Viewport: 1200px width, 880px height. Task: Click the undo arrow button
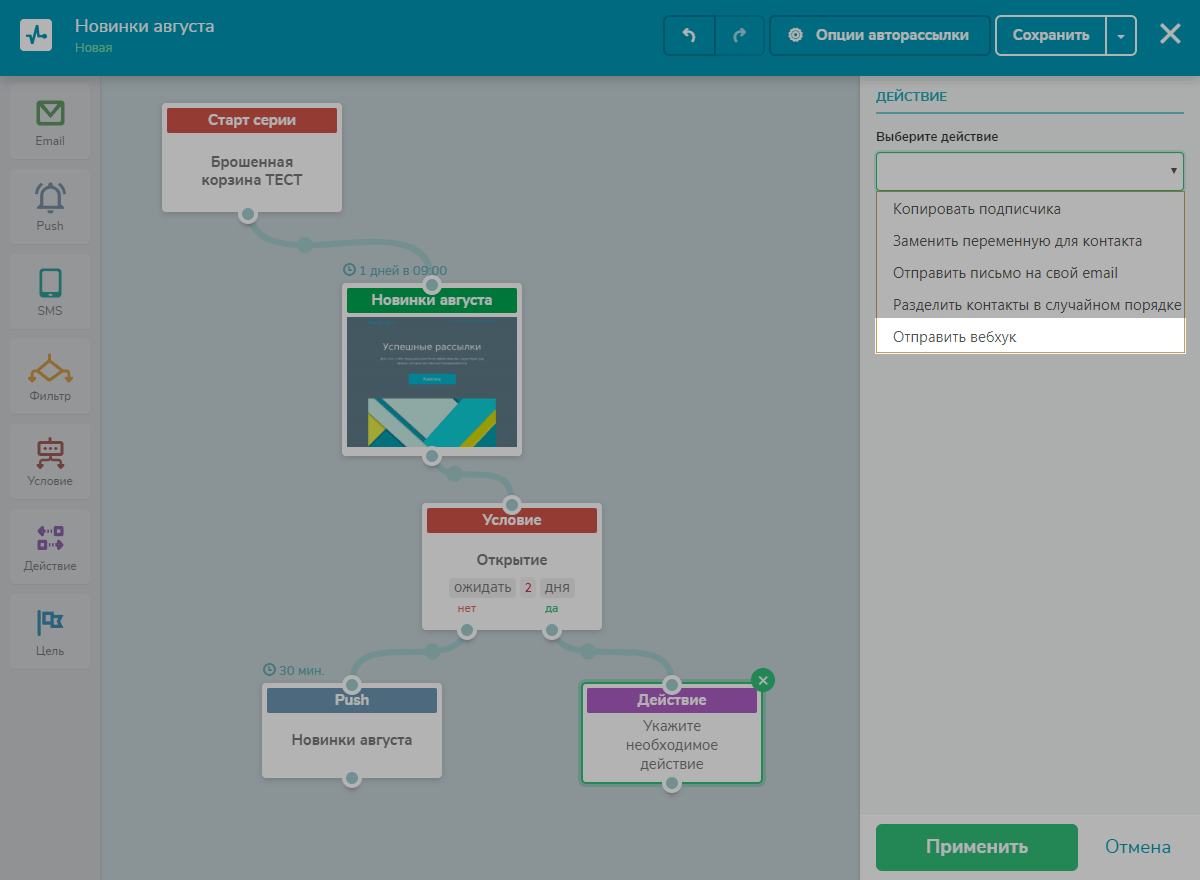[x=689, y=35]
